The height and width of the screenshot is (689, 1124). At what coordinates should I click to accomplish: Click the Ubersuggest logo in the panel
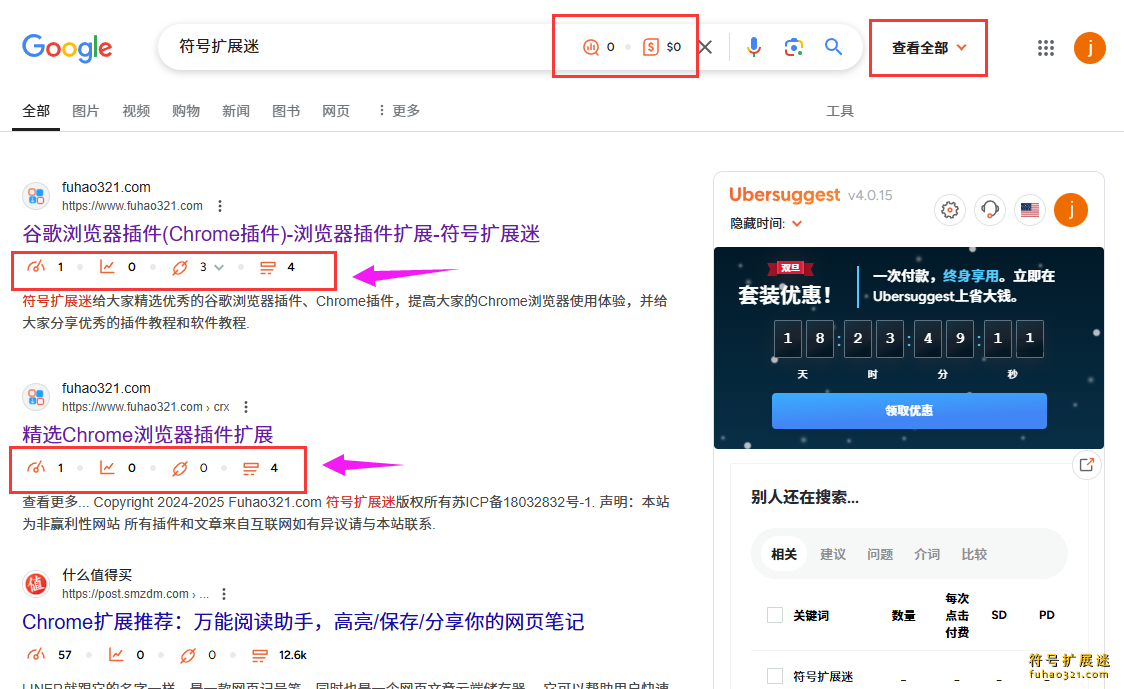pos(784,195)
